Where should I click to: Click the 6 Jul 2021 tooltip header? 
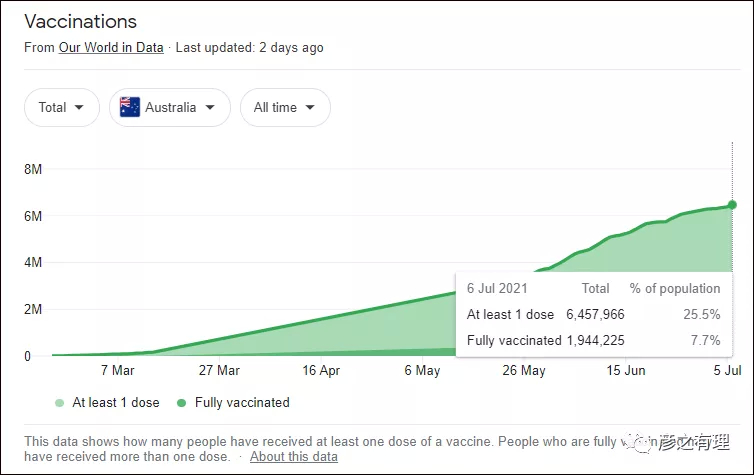coord(497,288)
